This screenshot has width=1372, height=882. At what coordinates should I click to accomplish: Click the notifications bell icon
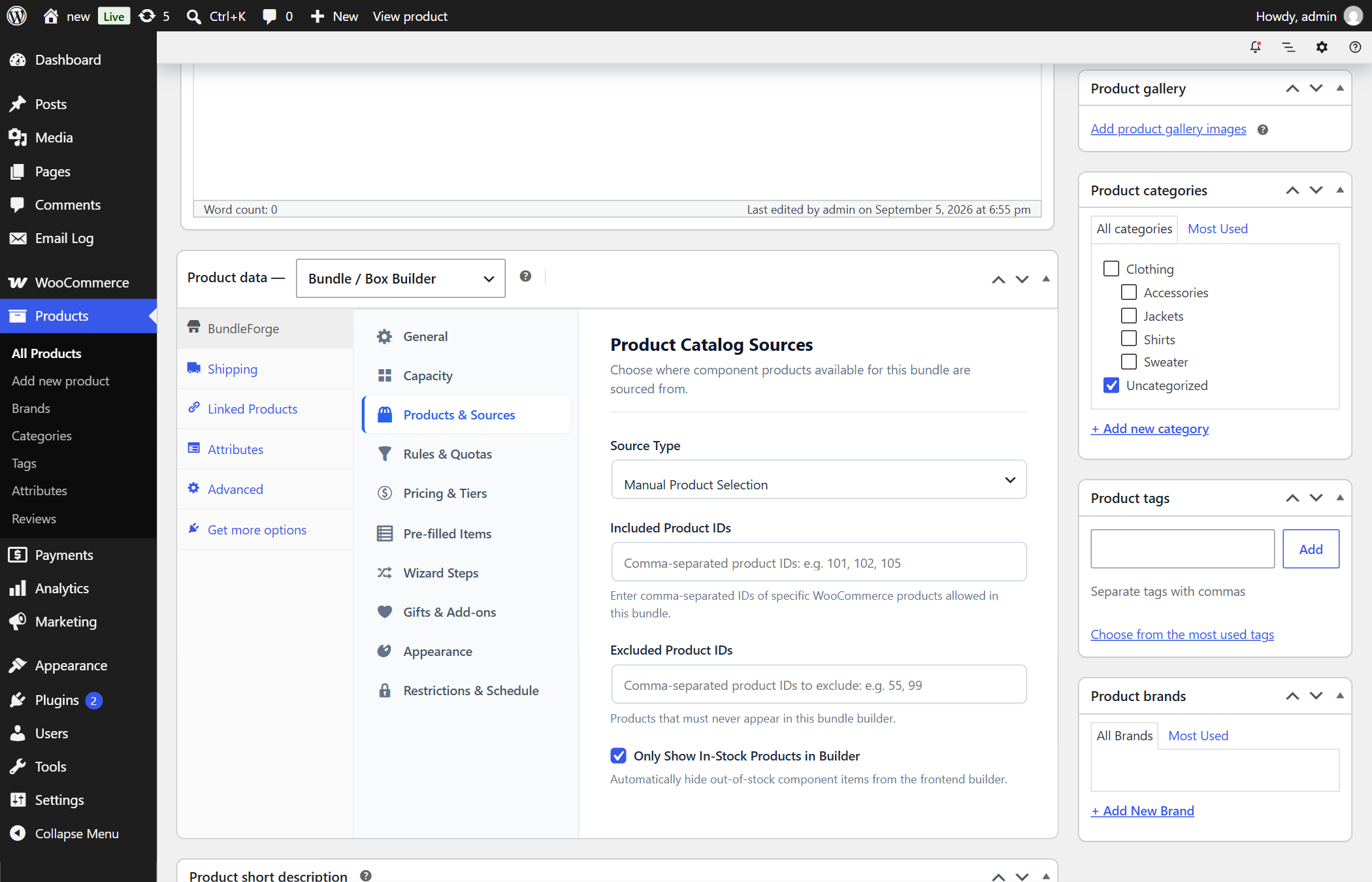pyautogui.click(x=1255, y=47)
